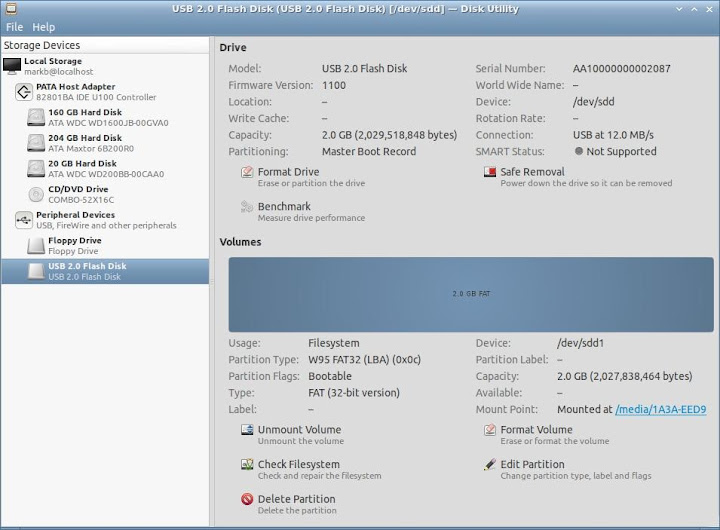Open the /media/1A3A-EED9 mount point link
Screen dimensions: 720x530
coord(660,409)
